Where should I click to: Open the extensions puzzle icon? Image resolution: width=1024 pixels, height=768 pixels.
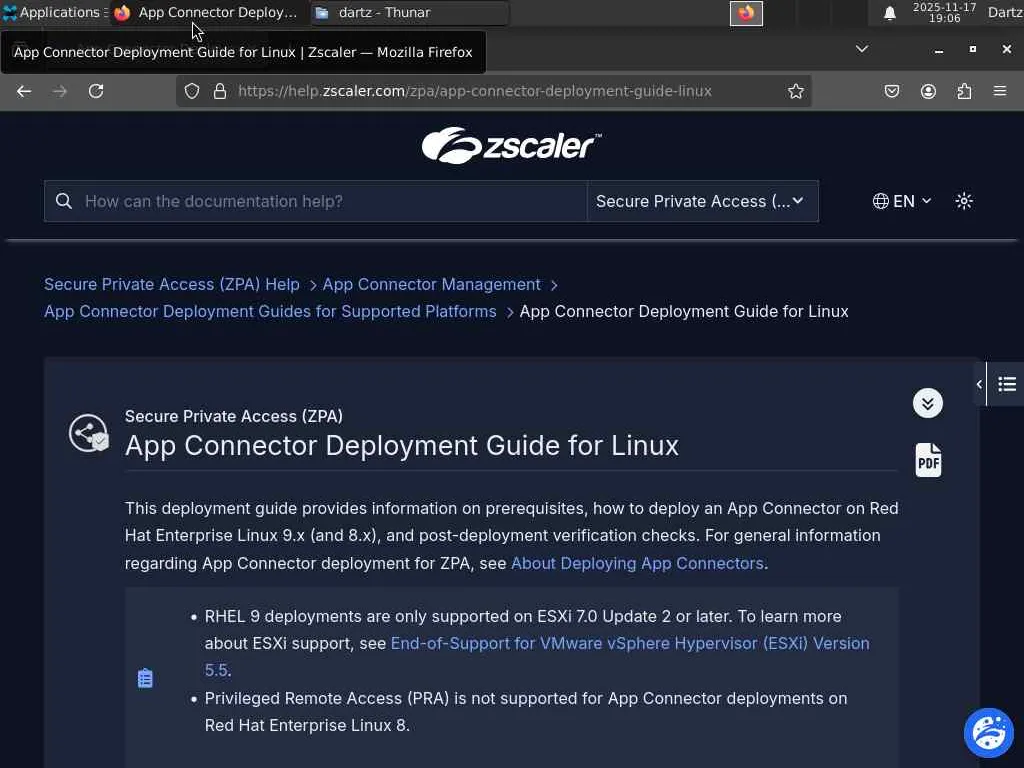tap(964, 91)
